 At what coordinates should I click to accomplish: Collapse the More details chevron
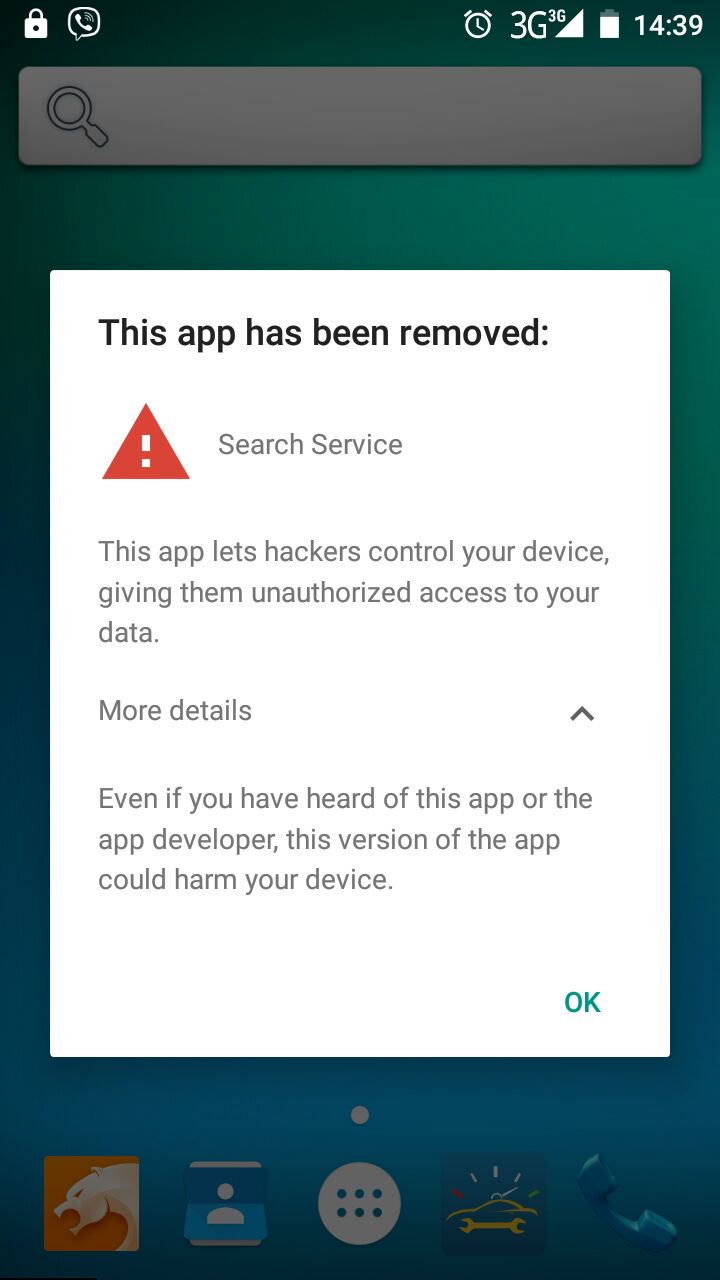(x=582, y=713)
